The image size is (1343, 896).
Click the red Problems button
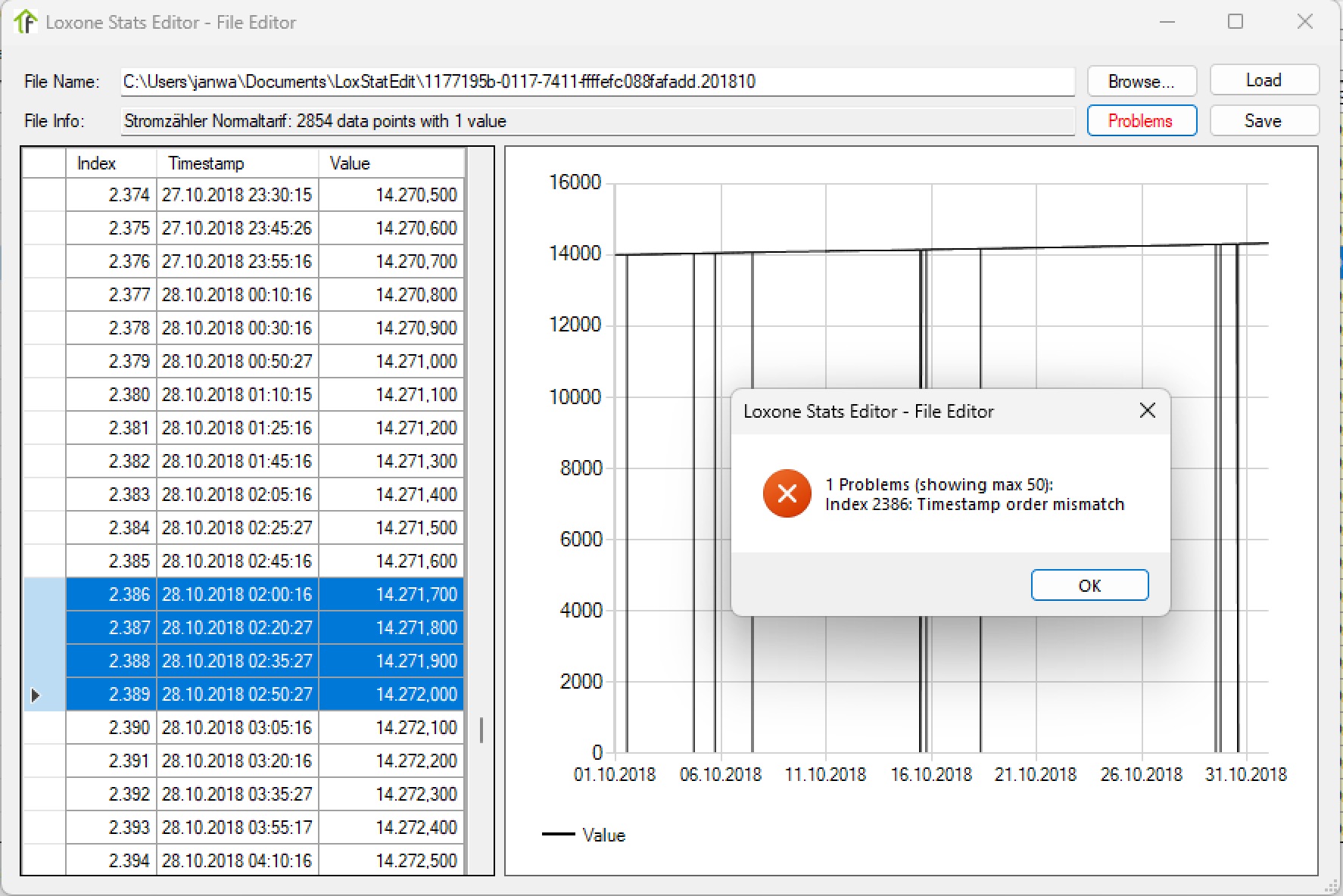pos(1141,120)
